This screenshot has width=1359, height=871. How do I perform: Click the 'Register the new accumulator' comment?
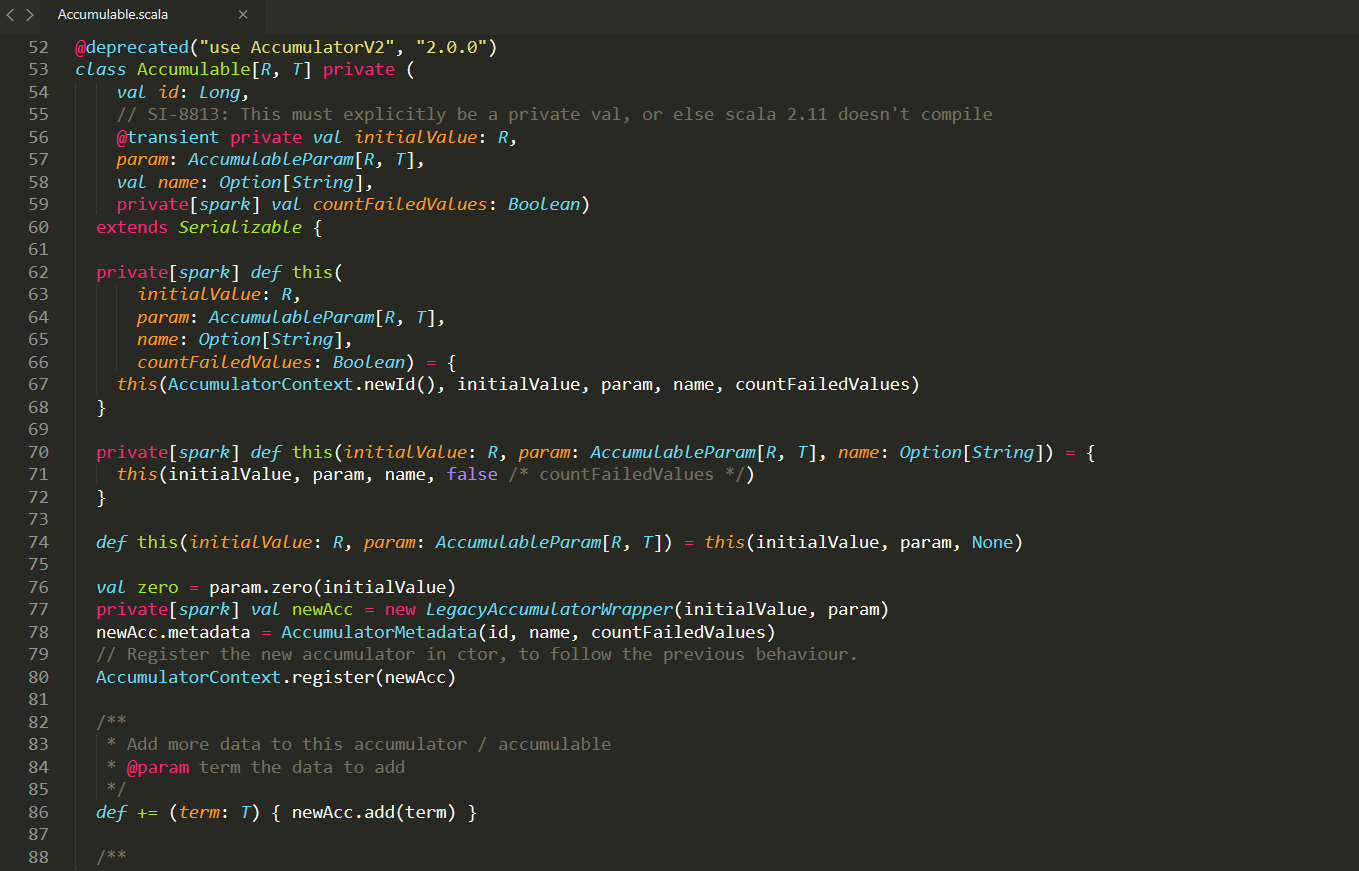(477, 654)
